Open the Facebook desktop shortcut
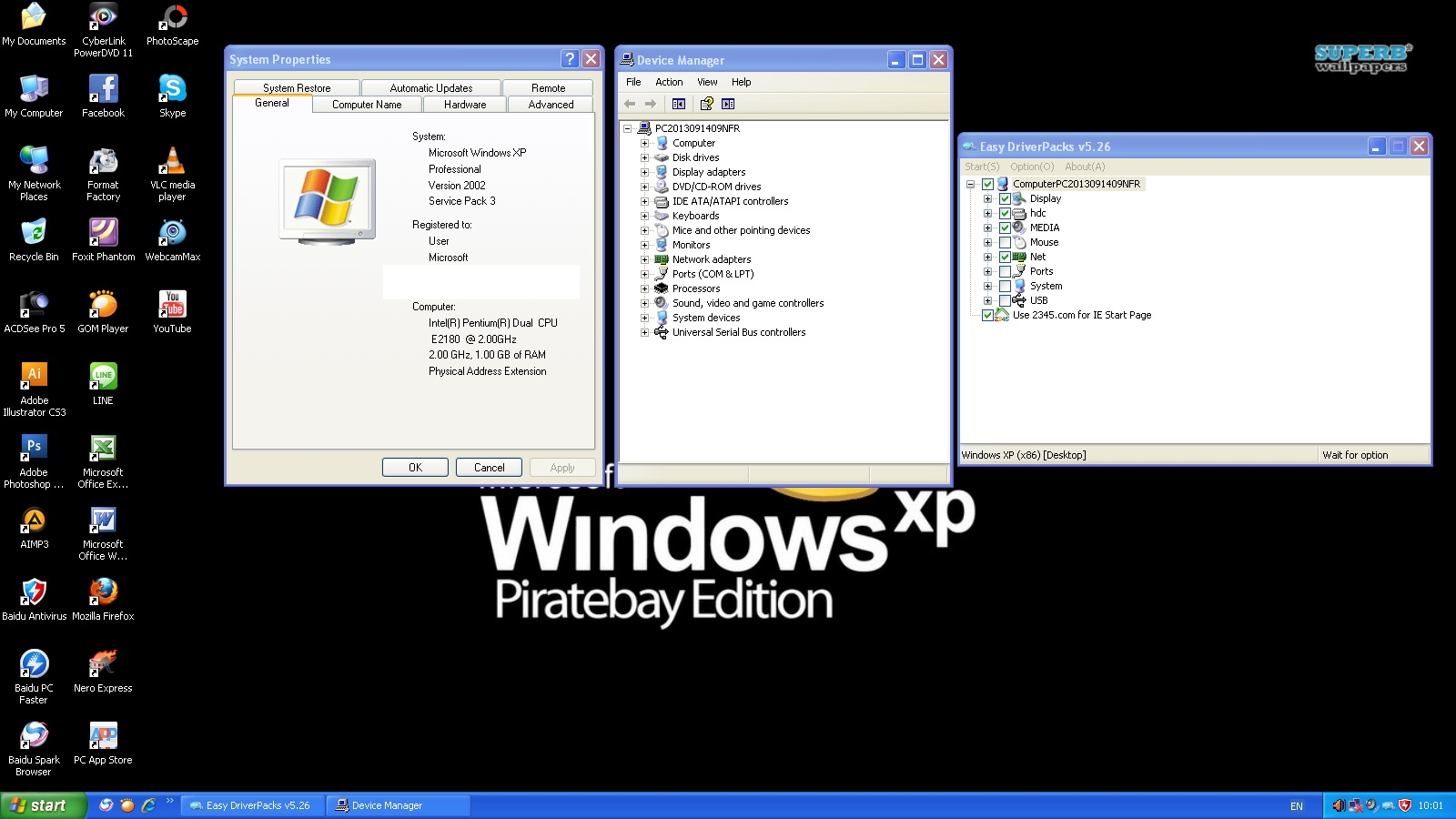Screen dimensions: 1456x819 click(x=103, y=96)
